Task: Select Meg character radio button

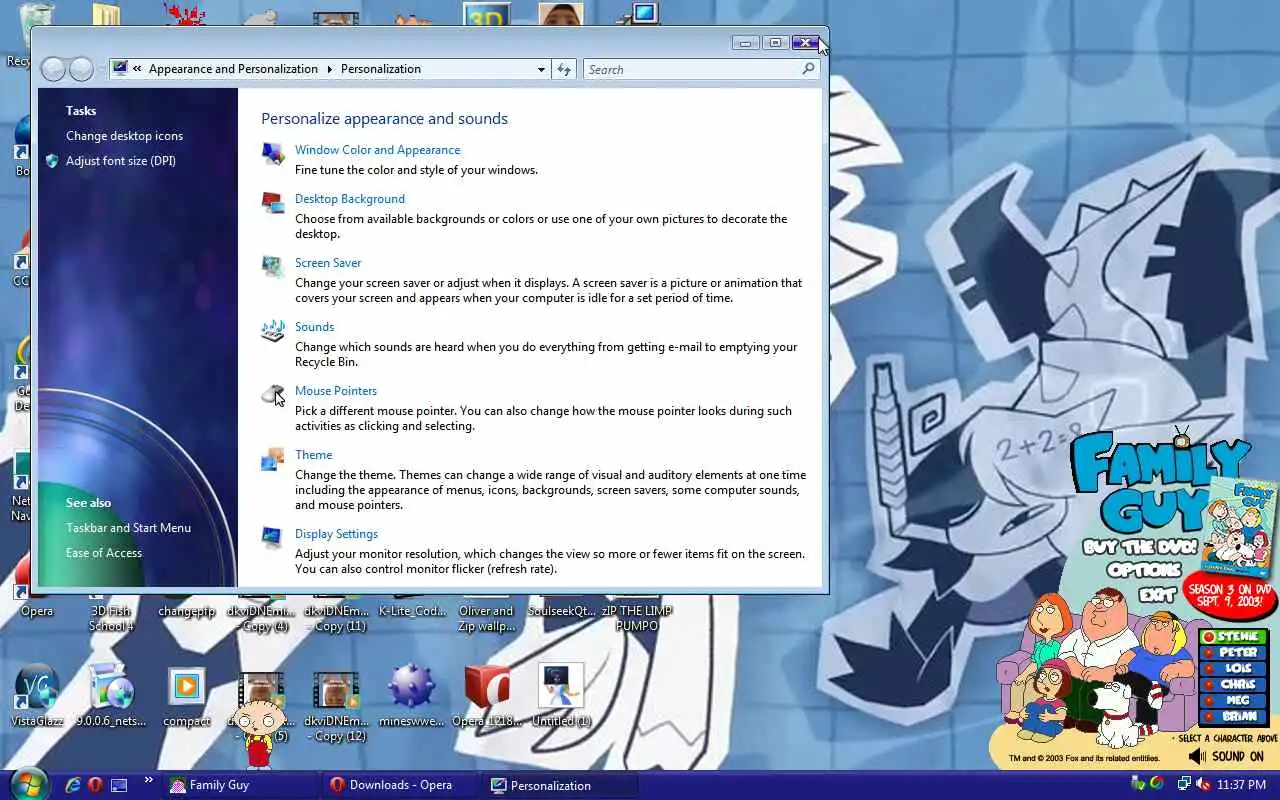Action: pyautogui.click(x=1209, y=700)
